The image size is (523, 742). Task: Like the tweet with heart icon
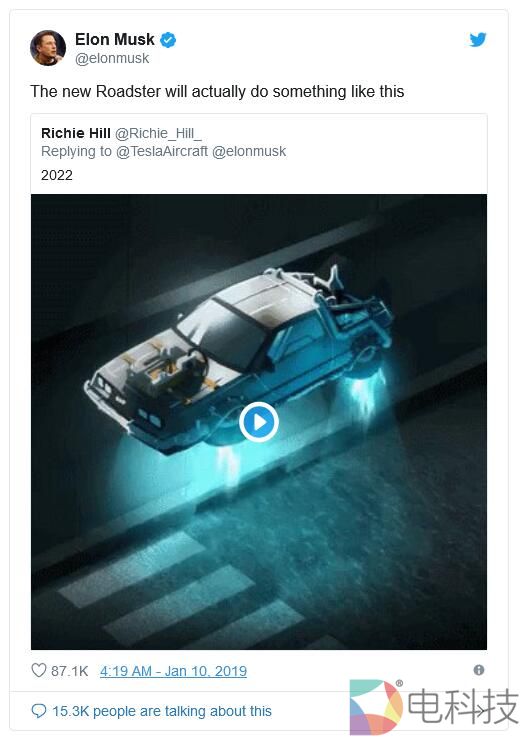[x=39, y=670]
